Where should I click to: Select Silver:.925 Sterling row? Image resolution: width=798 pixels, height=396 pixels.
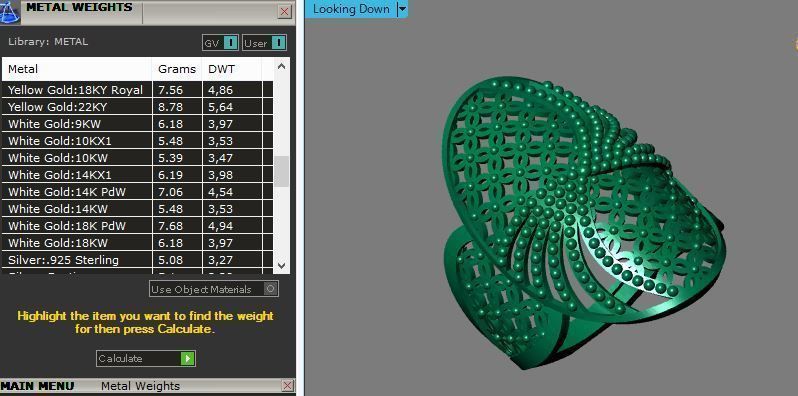point(137,260)
